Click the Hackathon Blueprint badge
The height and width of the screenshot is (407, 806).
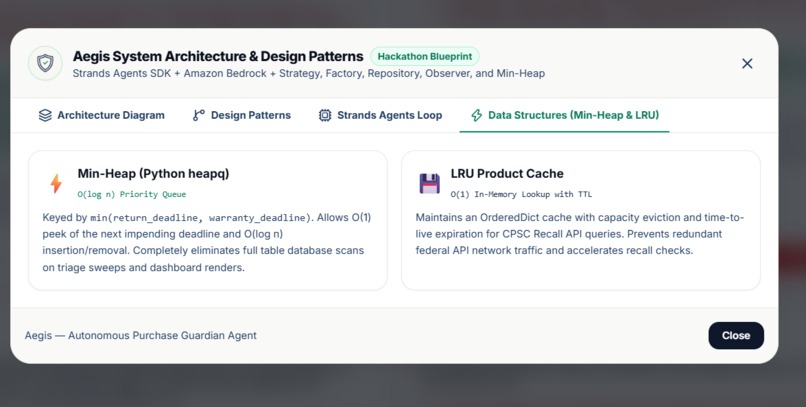[425, 57]
